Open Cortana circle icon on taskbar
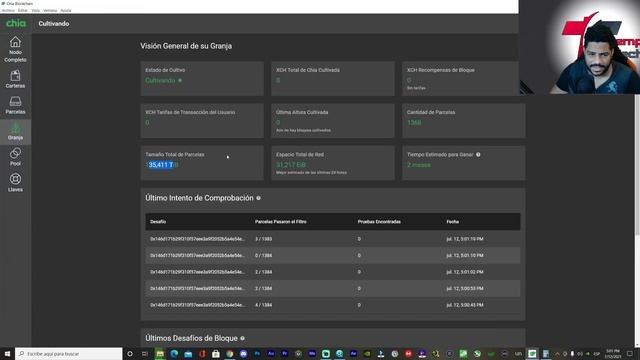640x360 pixels. click(130, 354)
